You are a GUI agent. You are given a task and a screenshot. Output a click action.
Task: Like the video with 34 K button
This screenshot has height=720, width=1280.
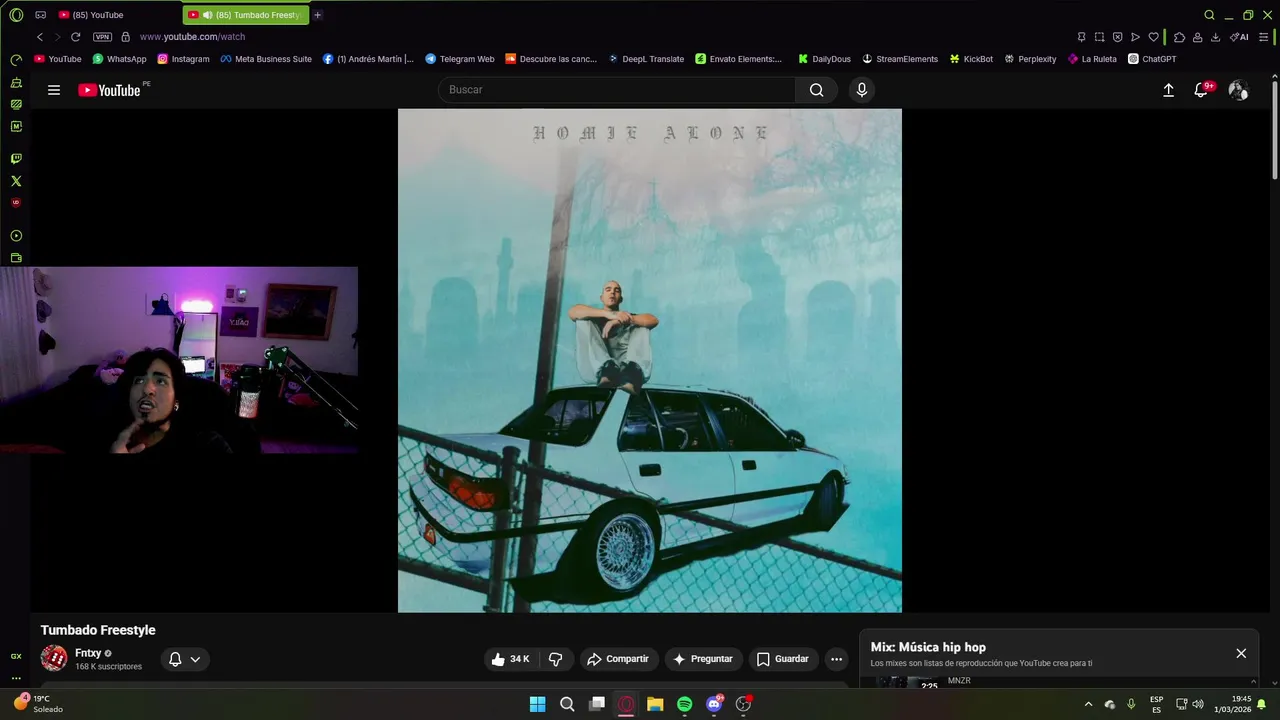510,659
